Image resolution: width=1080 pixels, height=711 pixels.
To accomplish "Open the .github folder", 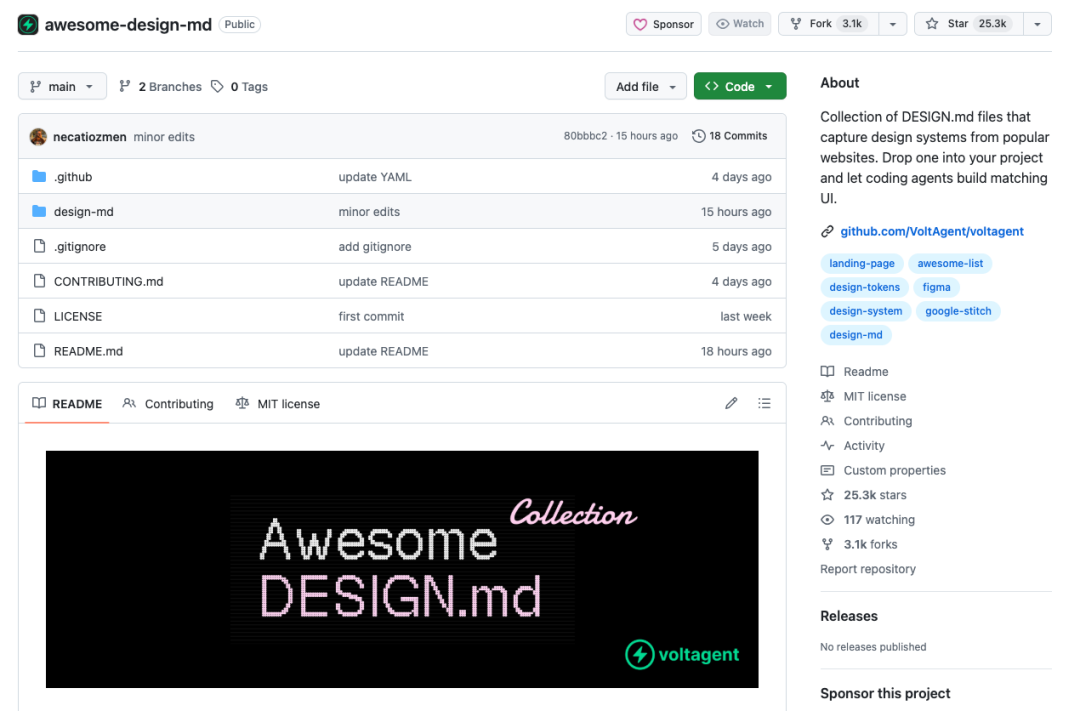I will coord(73,176).
